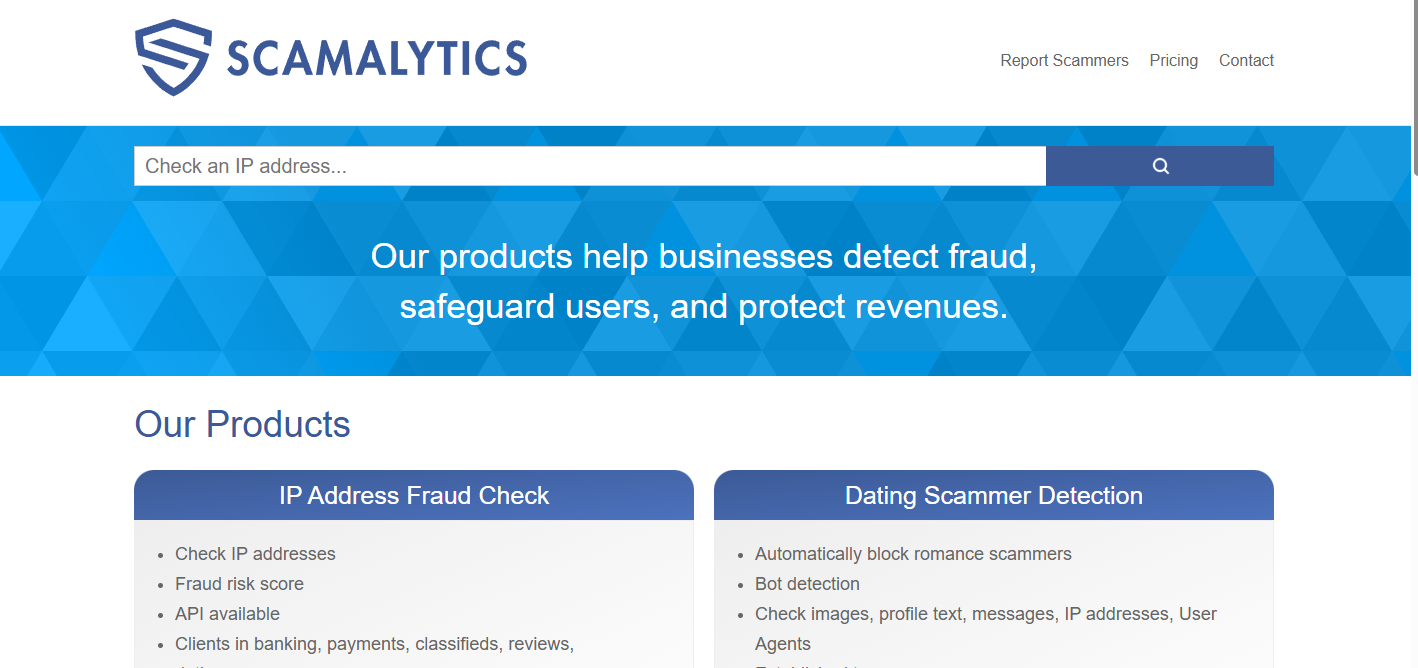
Task: Open the Report Scammers page
Action: point(1064,60)
